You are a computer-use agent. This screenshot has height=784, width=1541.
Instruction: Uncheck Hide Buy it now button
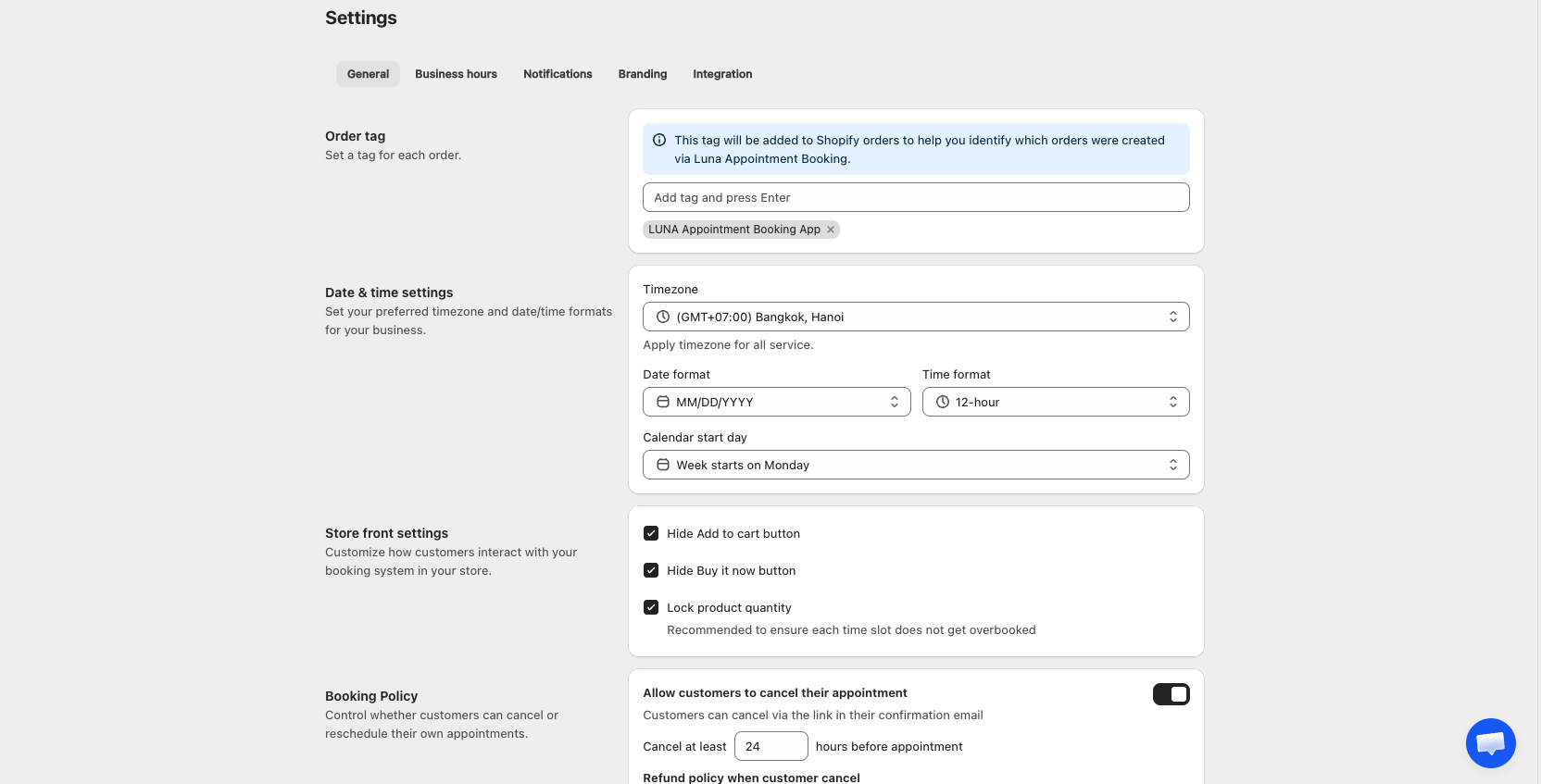pyautogui.click(x=651, y=570)
